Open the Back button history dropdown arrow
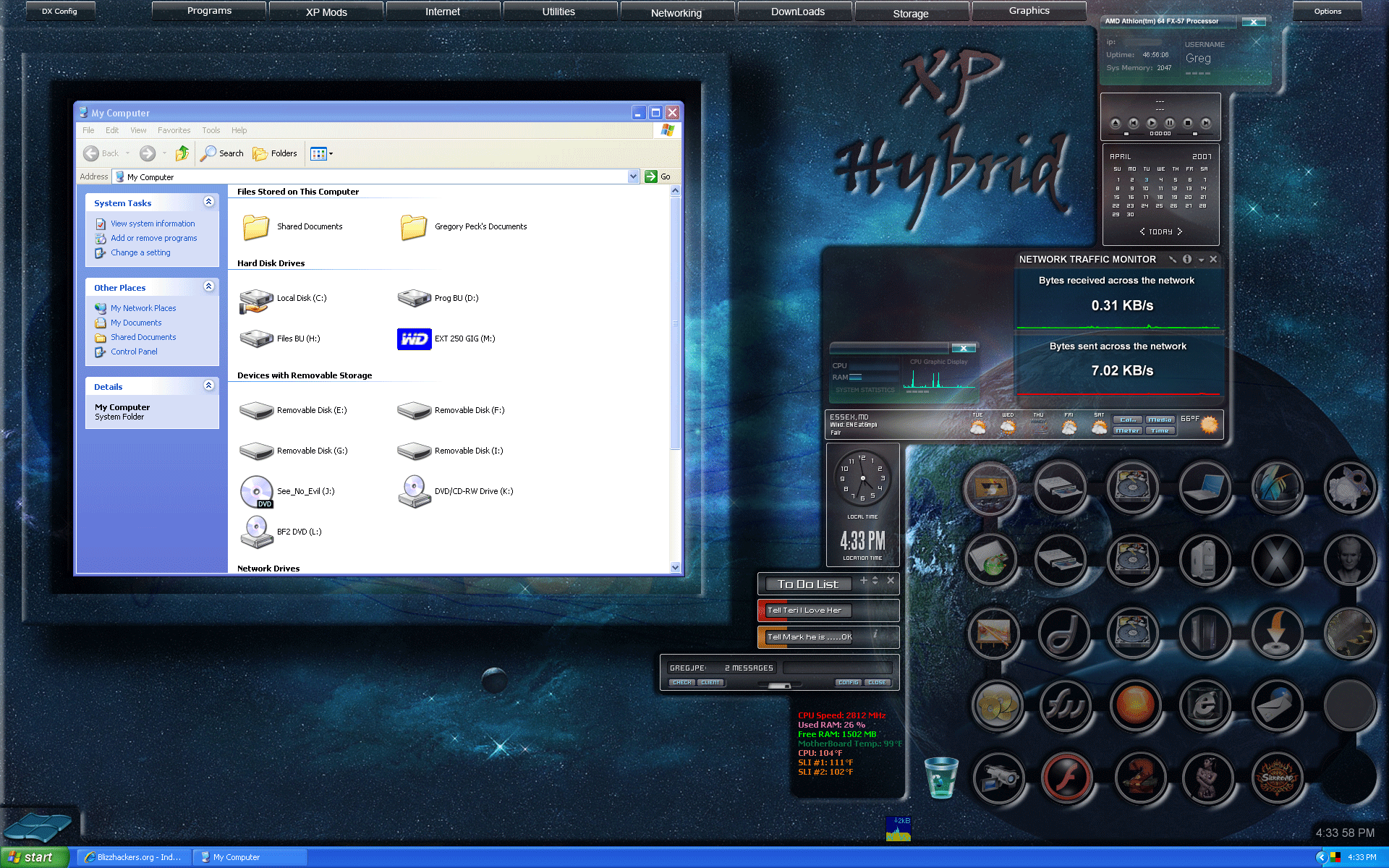Viewport: 1389px width, 868px height. click(127, 153)
